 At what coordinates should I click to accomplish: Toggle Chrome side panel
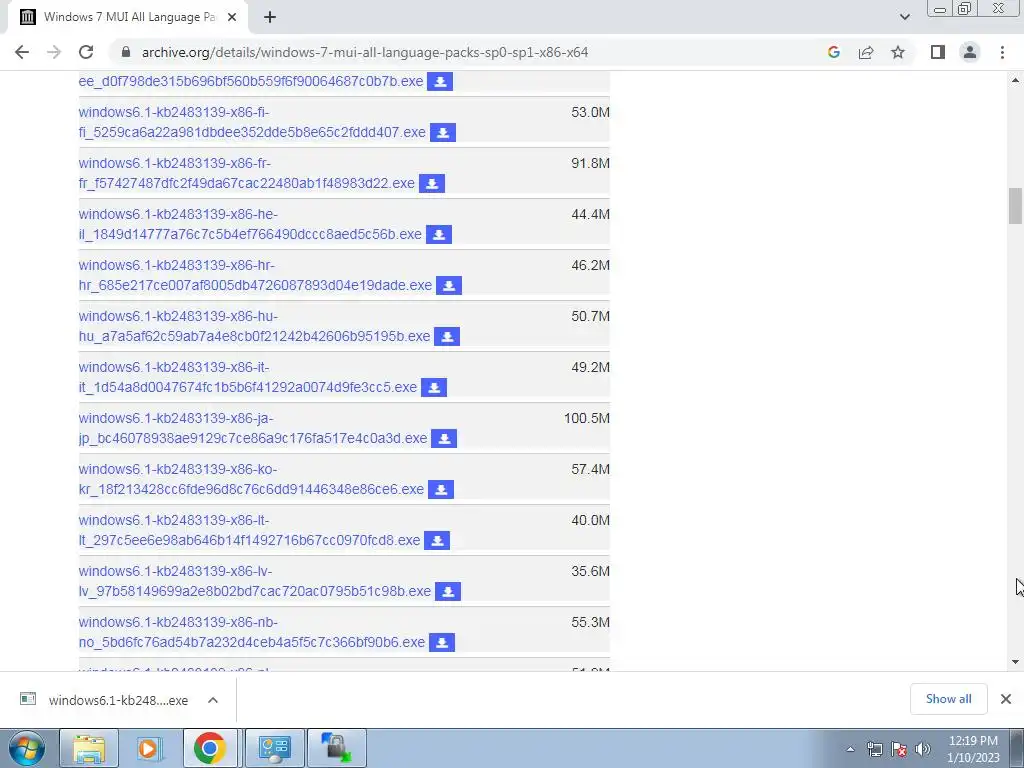click(938, 52)
